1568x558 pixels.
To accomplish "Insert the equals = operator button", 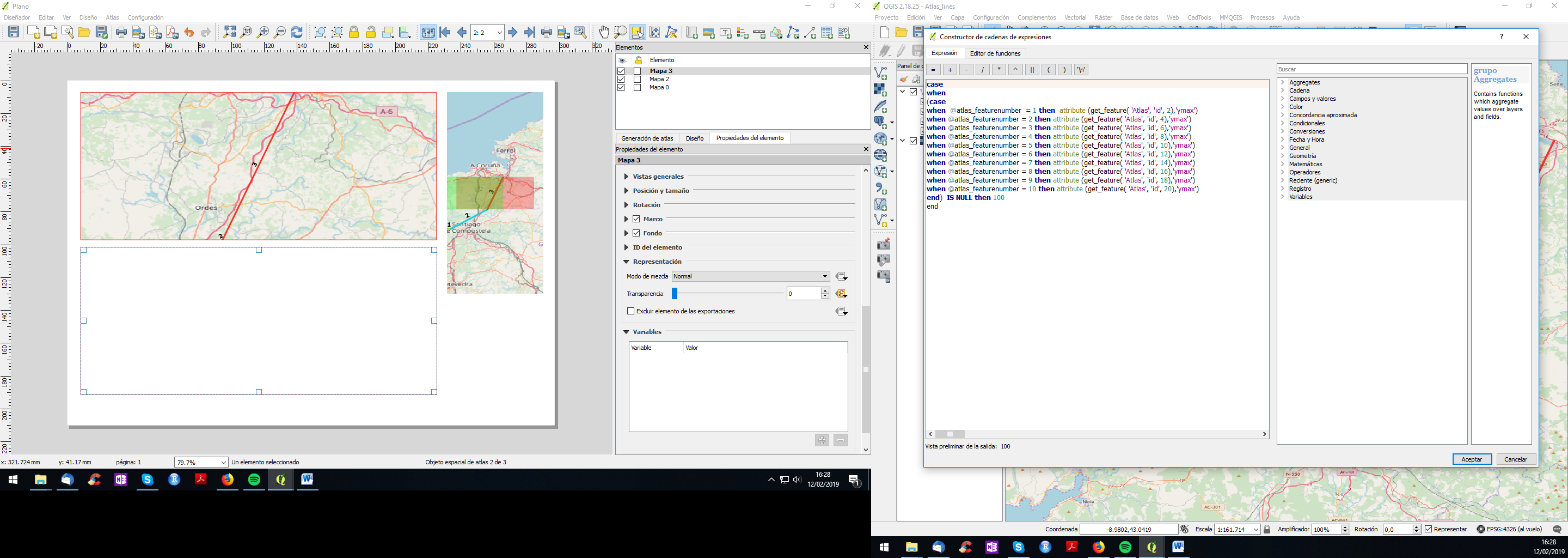I will [x=933, y=69].
